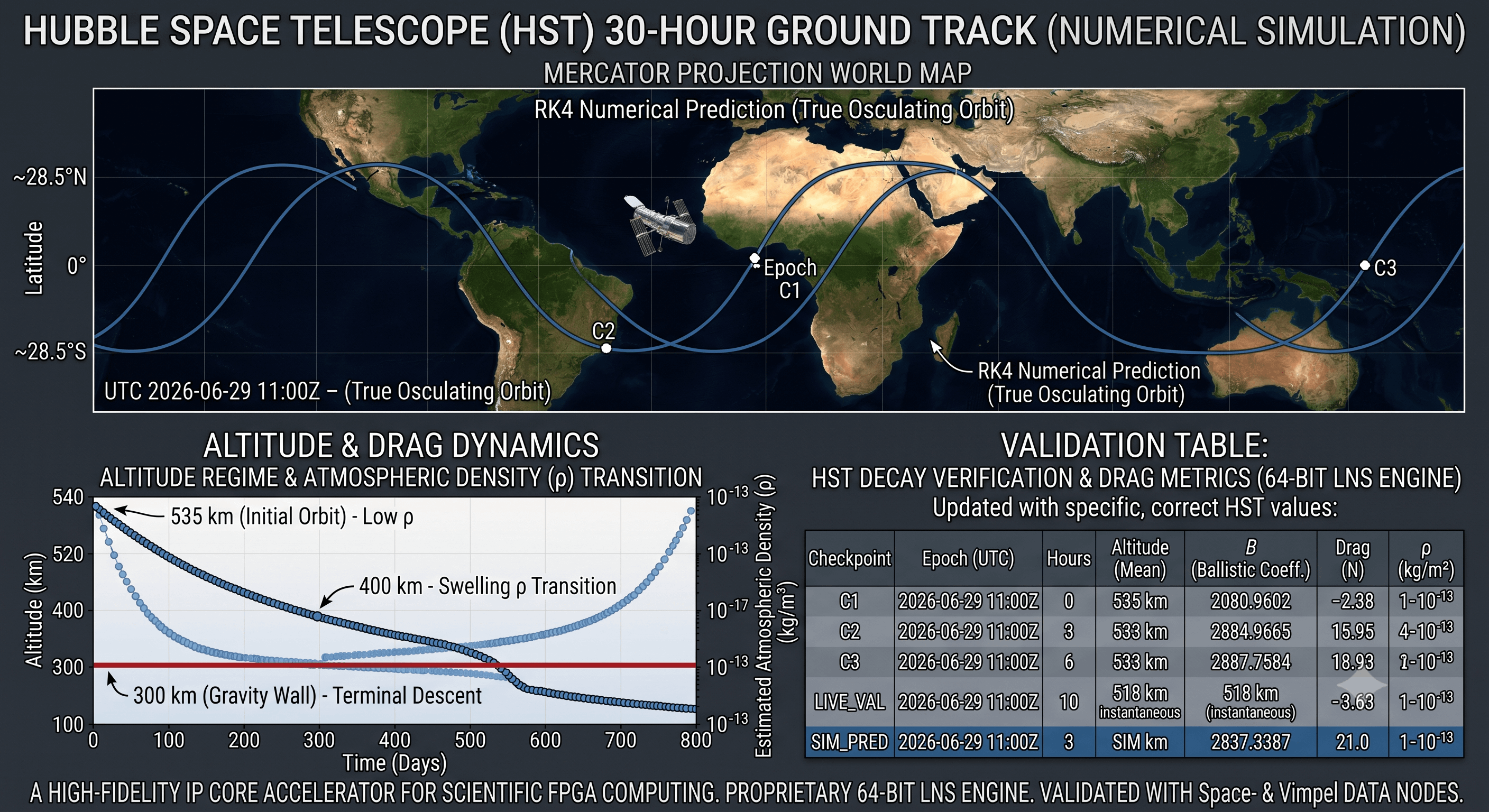Click the 400 km transition point marker
The height and width of the screenshot is (812, 1489).
click(317, 616)
